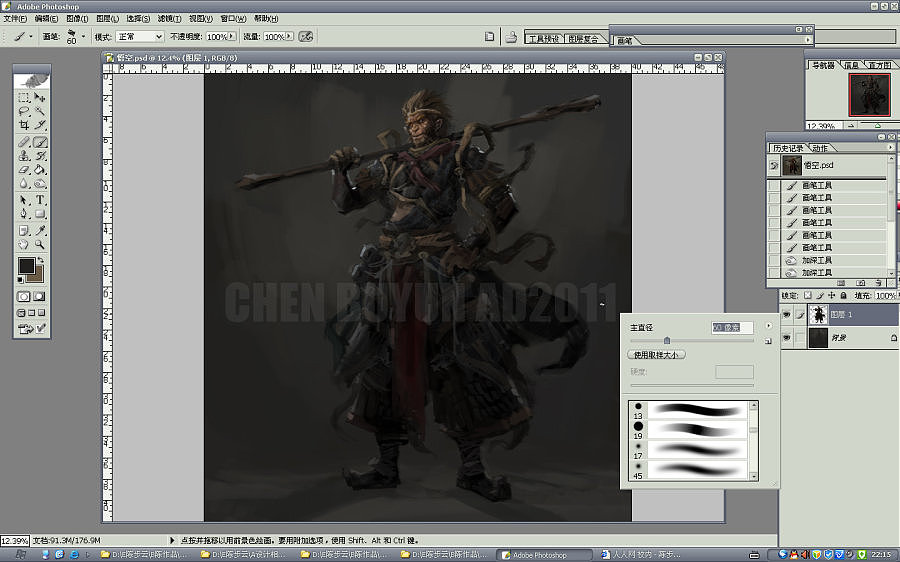Toggle visibility of the 背景 layer
Image resolution: width=900 pixels, height=562 pixels.
[785, 339]
